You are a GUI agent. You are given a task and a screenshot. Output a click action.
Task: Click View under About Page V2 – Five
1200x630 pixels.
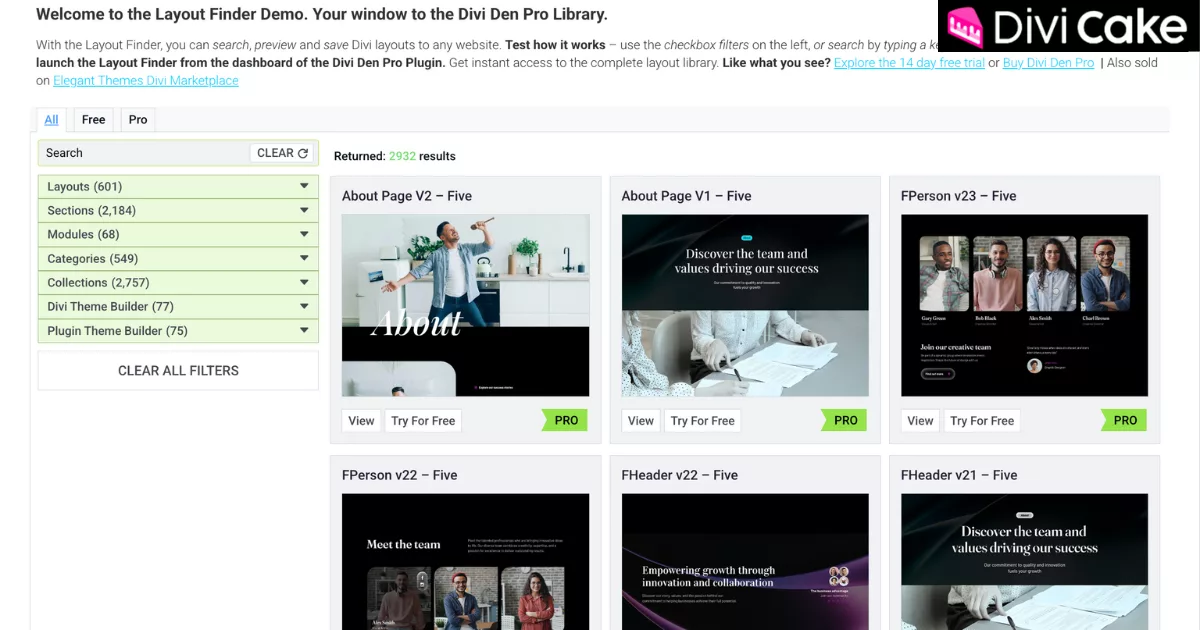click(362, 421)
